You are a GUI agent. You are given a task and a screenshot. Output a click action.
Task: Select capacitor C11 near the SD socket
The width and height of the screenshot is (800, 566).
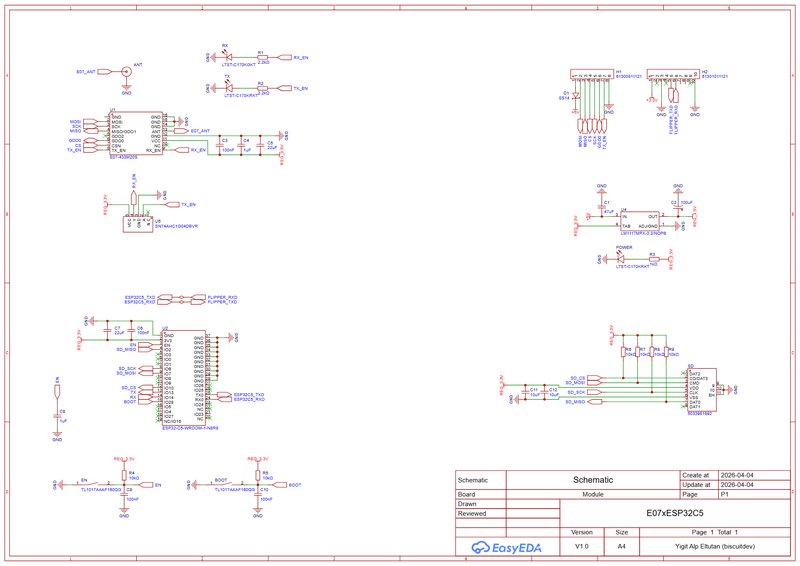click(x=524, y=392)
